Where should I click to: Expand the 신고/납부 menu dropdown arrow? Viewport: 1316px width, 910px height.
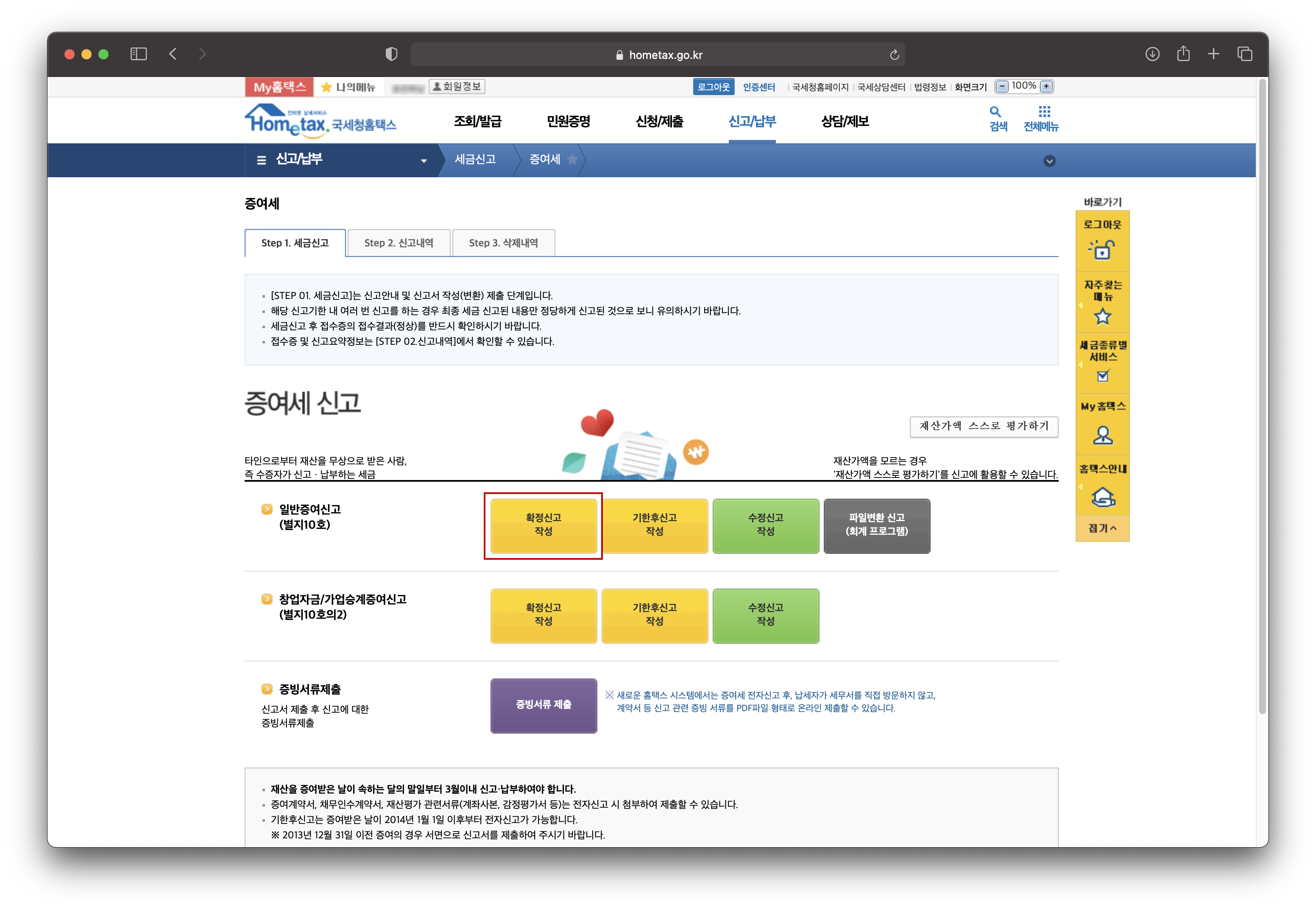pyautogui.click(x=424, y=161)
